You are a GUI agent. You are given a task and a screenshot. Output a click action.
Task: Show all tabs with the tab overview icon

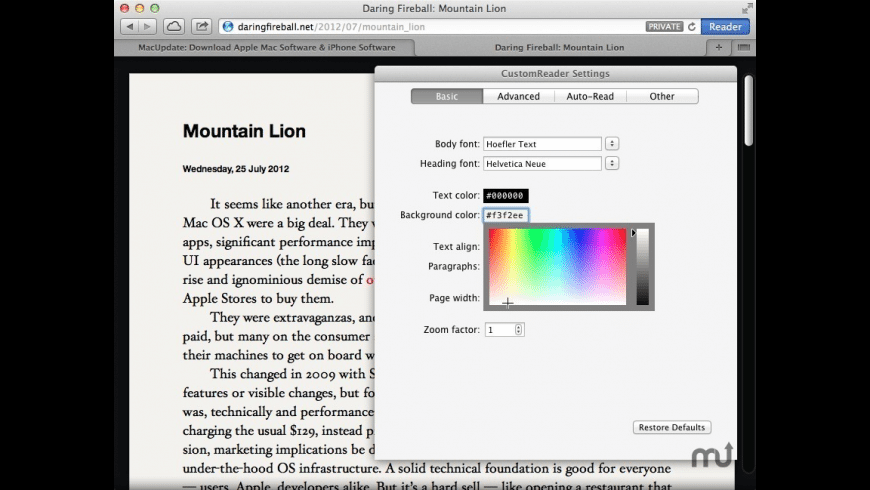pyautogui.click(x=743, y=48)
